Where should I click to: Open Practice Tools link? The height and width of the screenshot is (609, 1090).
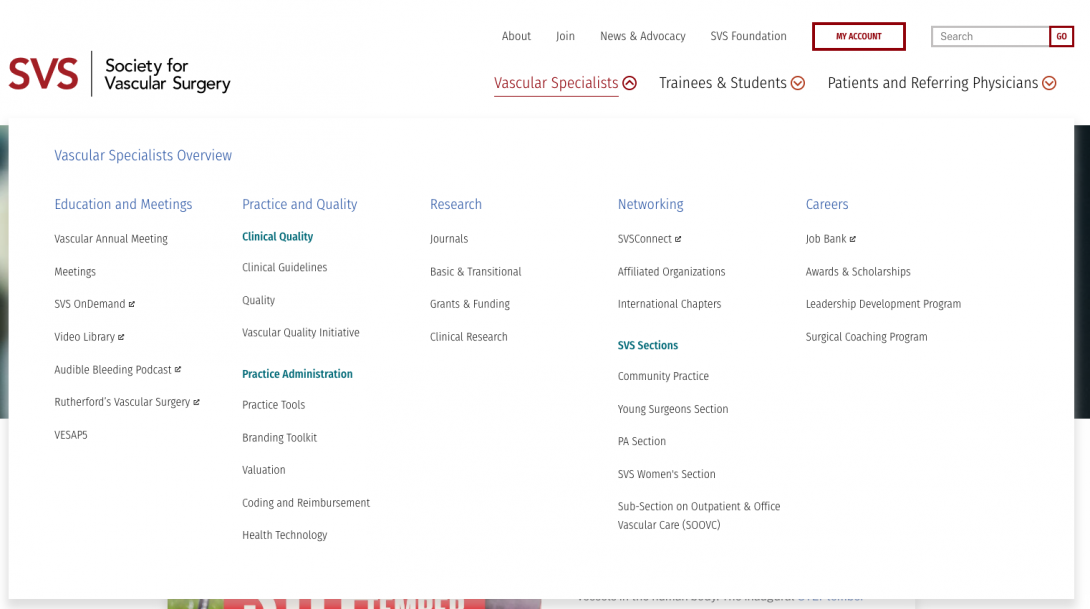274,405
